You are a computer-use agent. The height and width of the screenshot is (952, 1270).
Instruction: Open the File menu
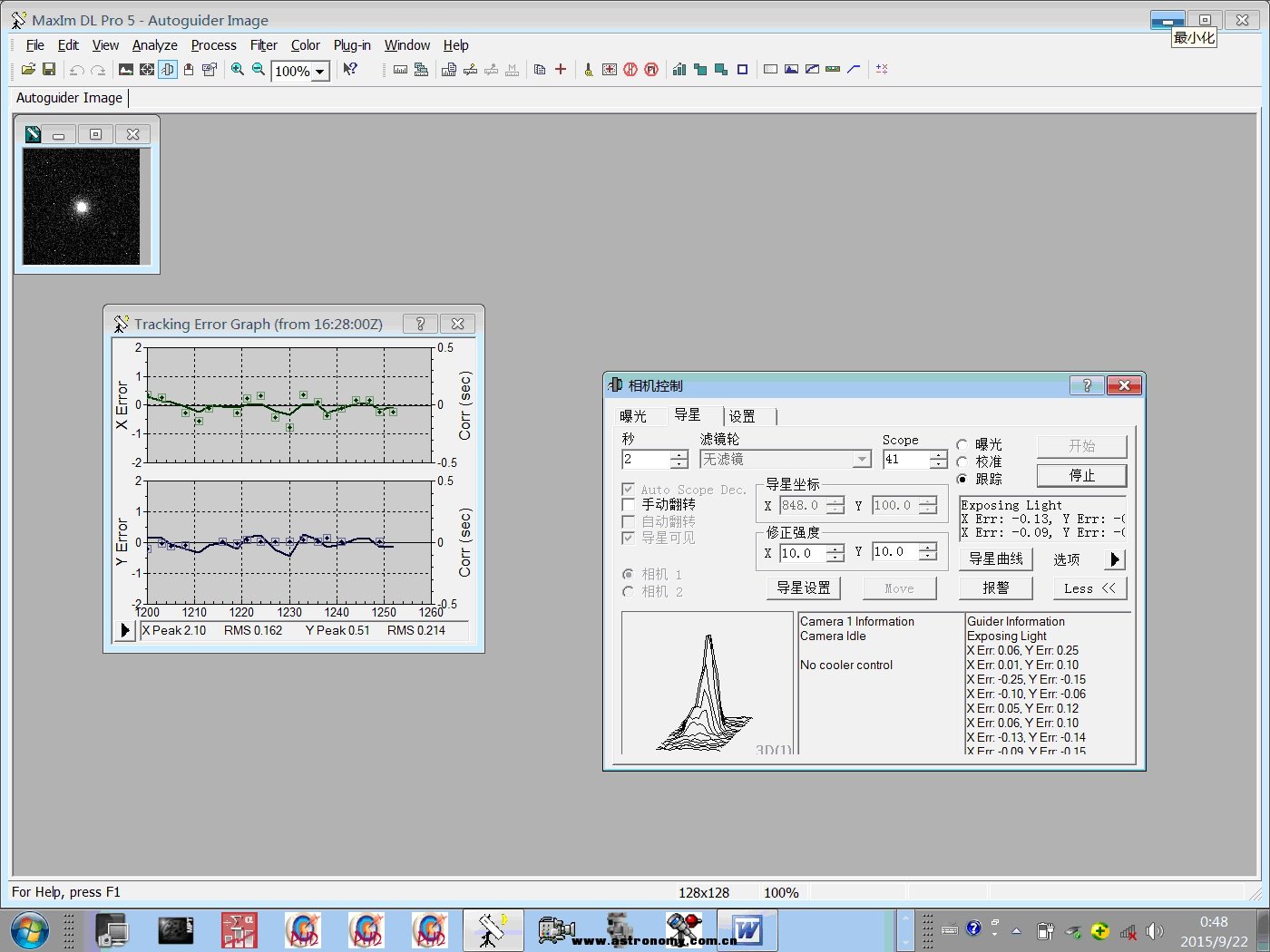(35, 45)
